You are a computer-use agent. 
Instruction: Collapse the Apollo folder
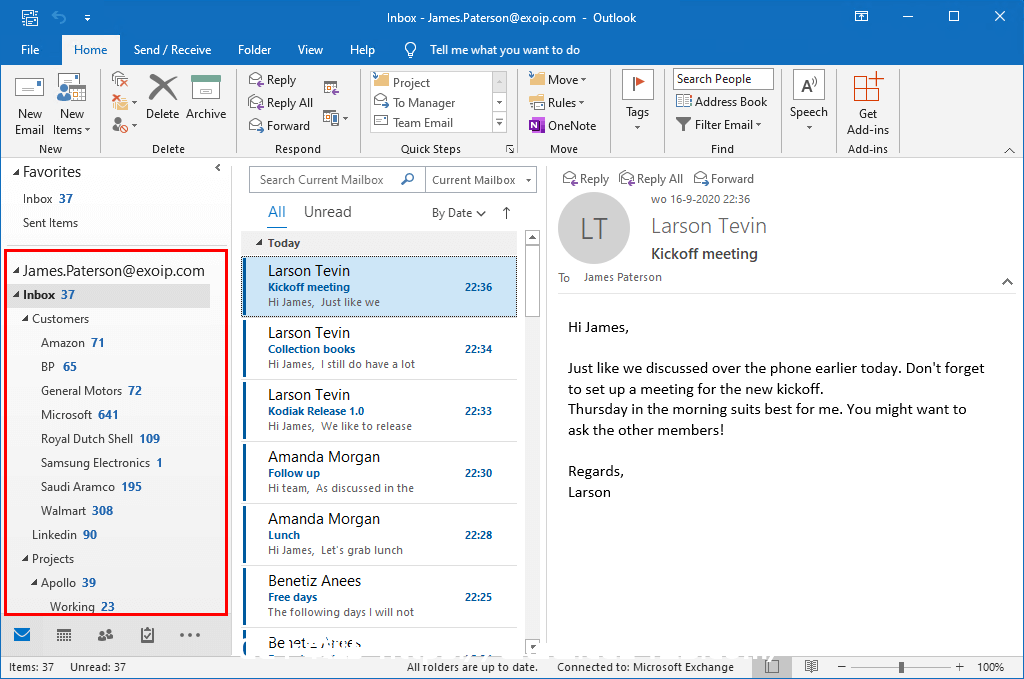34,582
